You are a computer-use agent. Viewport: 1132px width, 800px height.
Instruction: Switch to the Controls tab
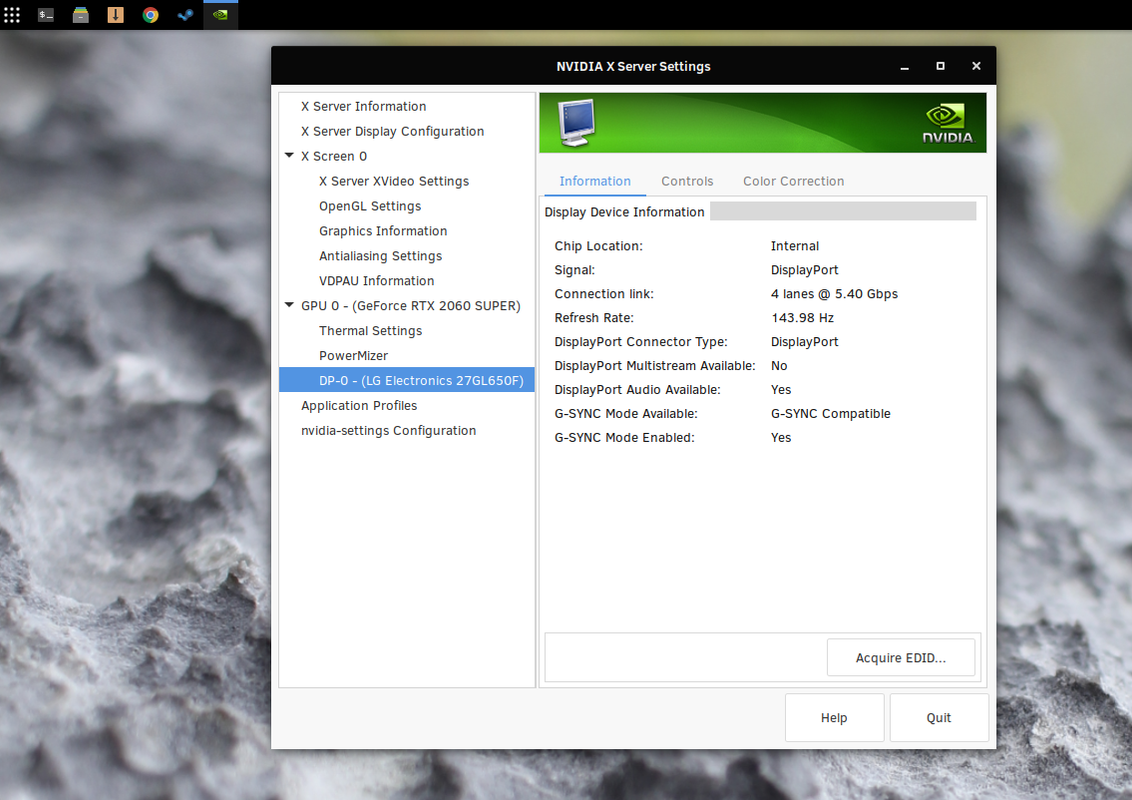tap(687, 181)
